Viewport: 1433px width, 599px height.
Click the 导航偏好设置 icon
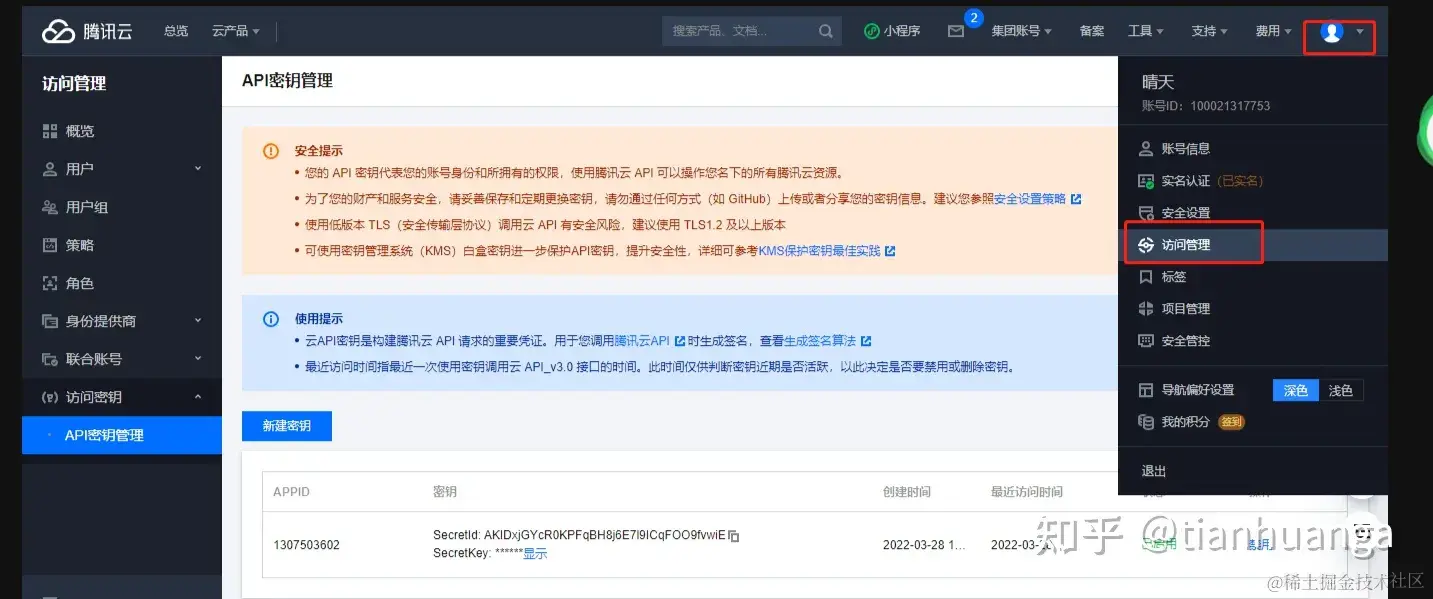(x=1146, y=390)
